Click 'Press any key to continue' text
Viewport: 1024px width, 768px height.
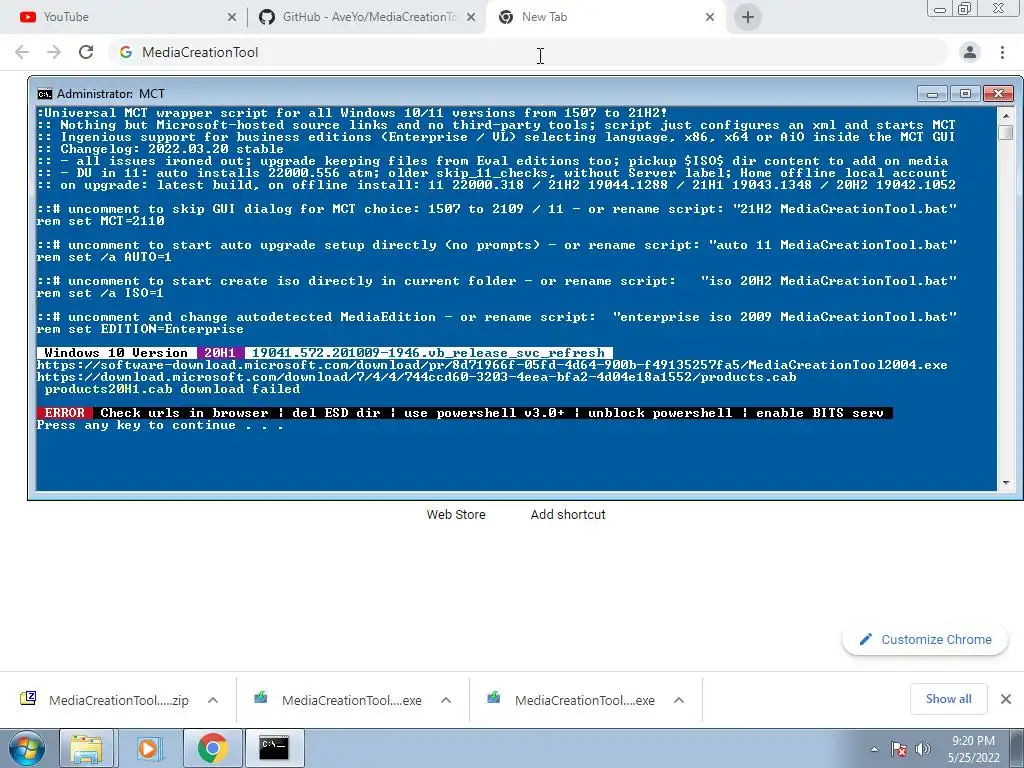tap(160, 425)
